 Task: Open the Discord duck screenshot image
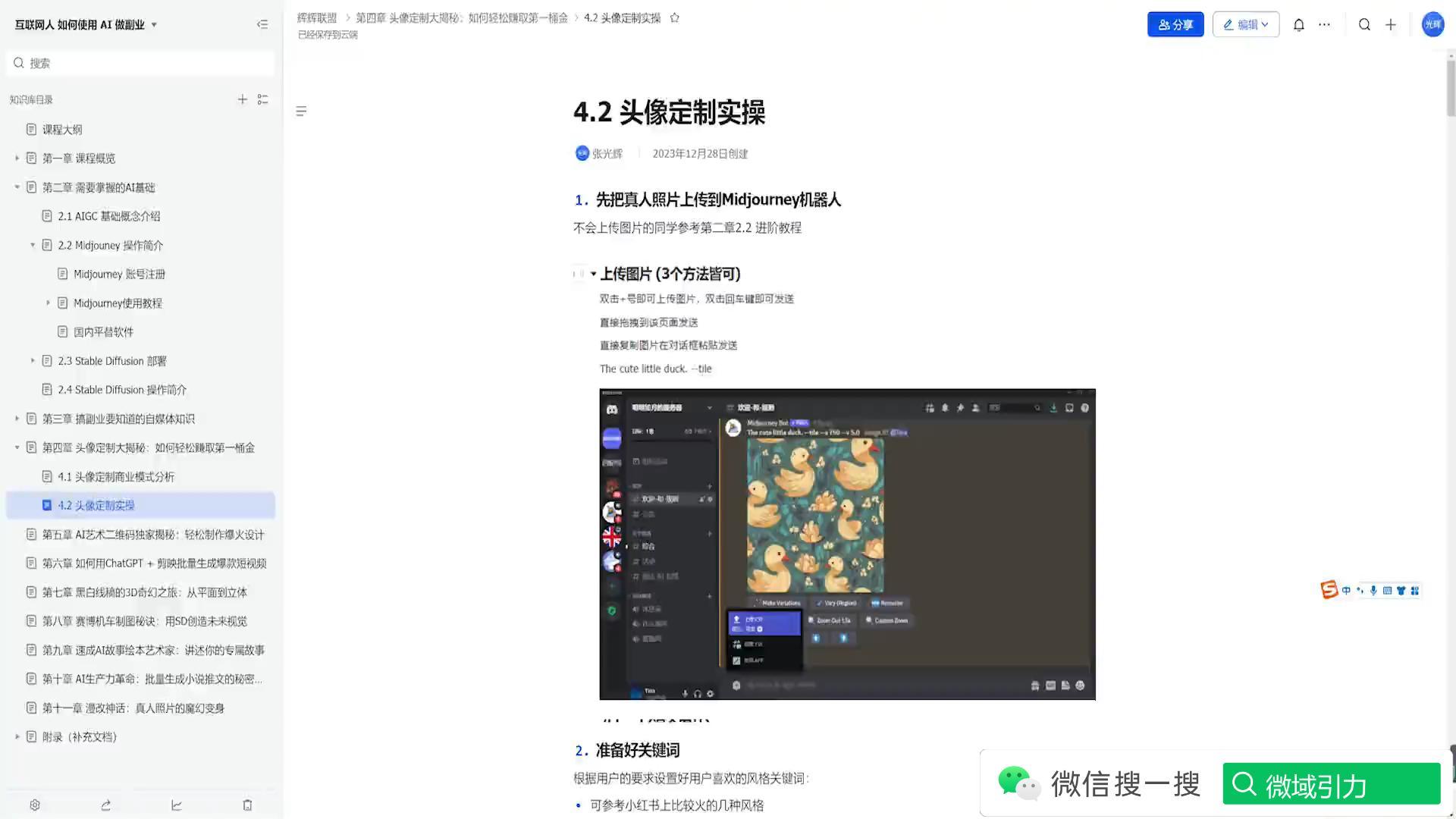[847, 544]
